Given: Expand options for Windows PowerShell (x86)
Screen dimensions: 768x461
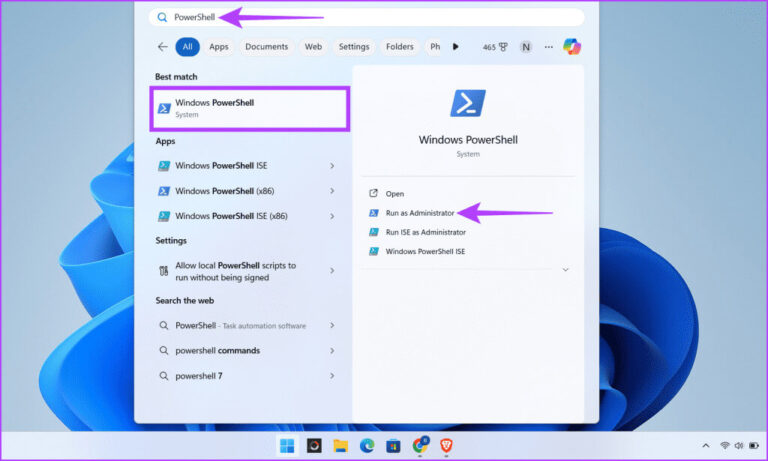Looking at the screenshot, I should point(332,191).
